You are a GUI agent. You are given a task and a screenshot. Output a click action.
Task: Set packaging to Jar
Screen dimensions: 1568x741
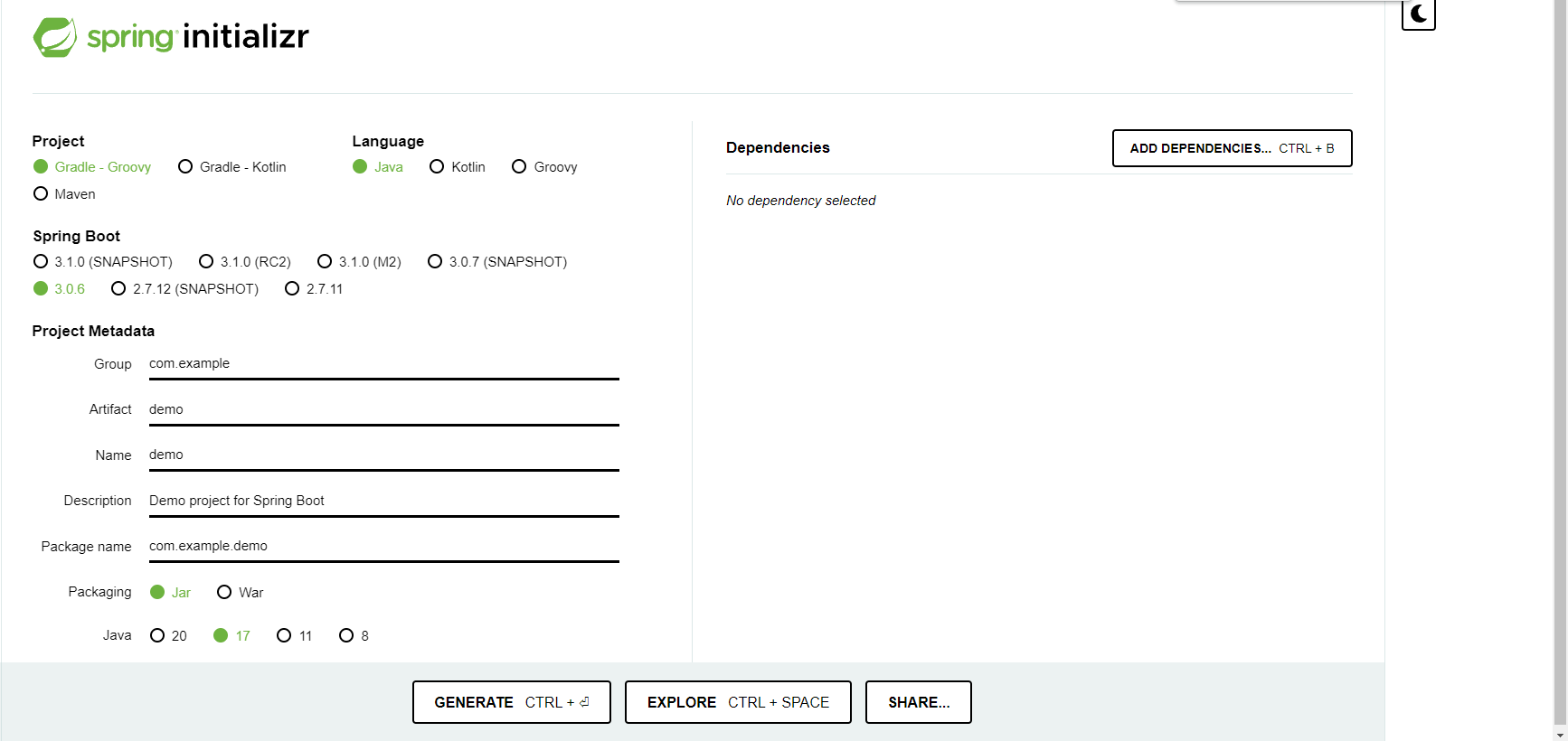pyautogui.click(x=171, y=593)
